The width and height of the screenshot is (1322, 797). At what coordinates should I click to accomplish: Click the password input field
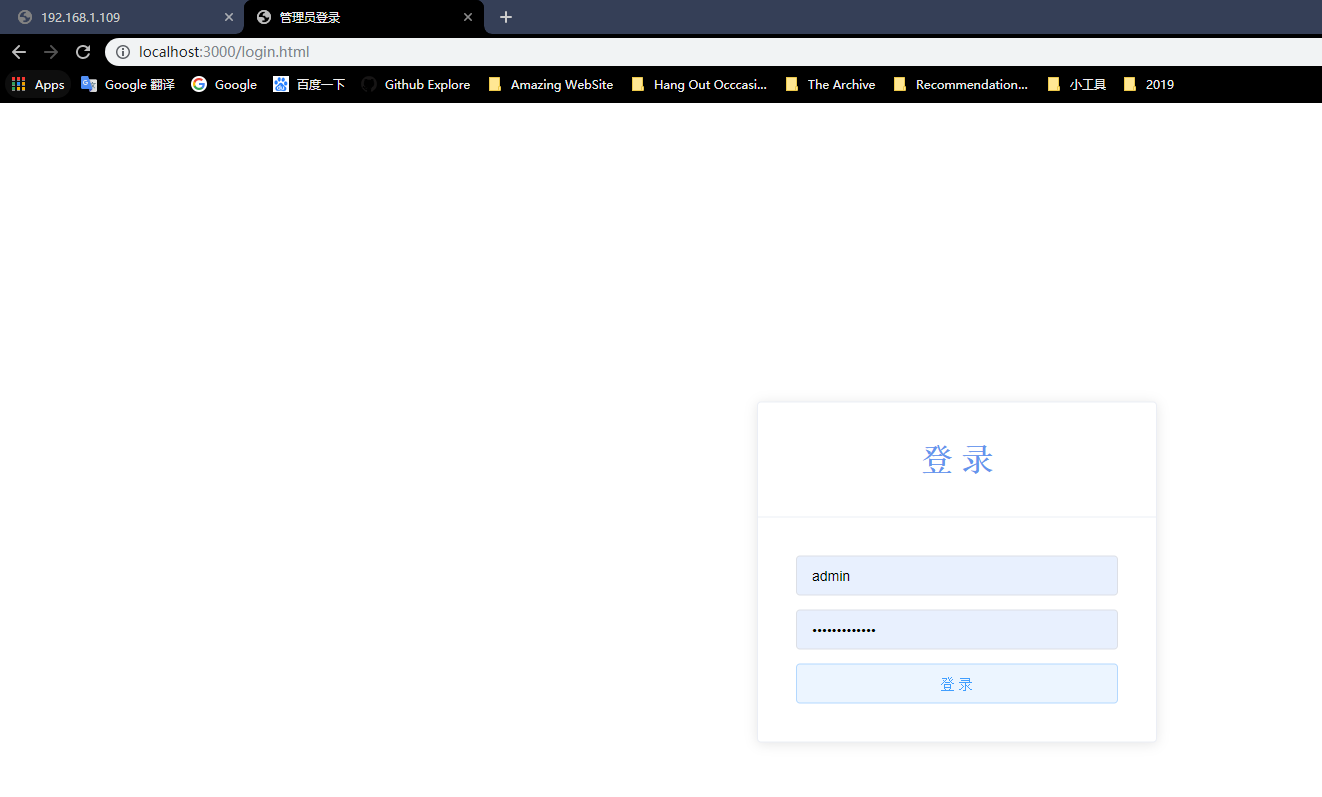[956, 629]
